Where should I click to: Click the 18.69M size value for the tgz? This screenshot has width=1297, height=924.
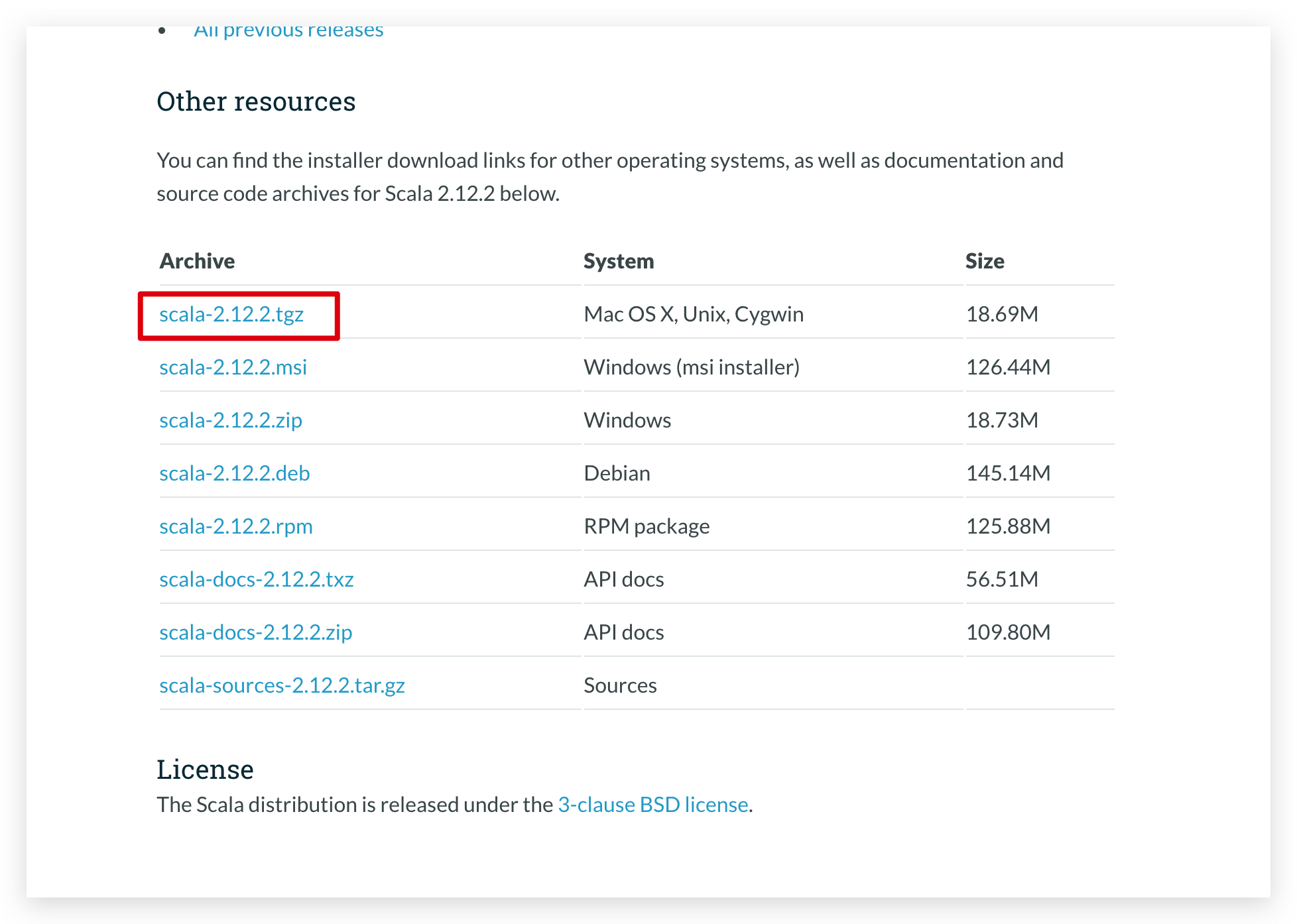click(x=1003, y=313)
